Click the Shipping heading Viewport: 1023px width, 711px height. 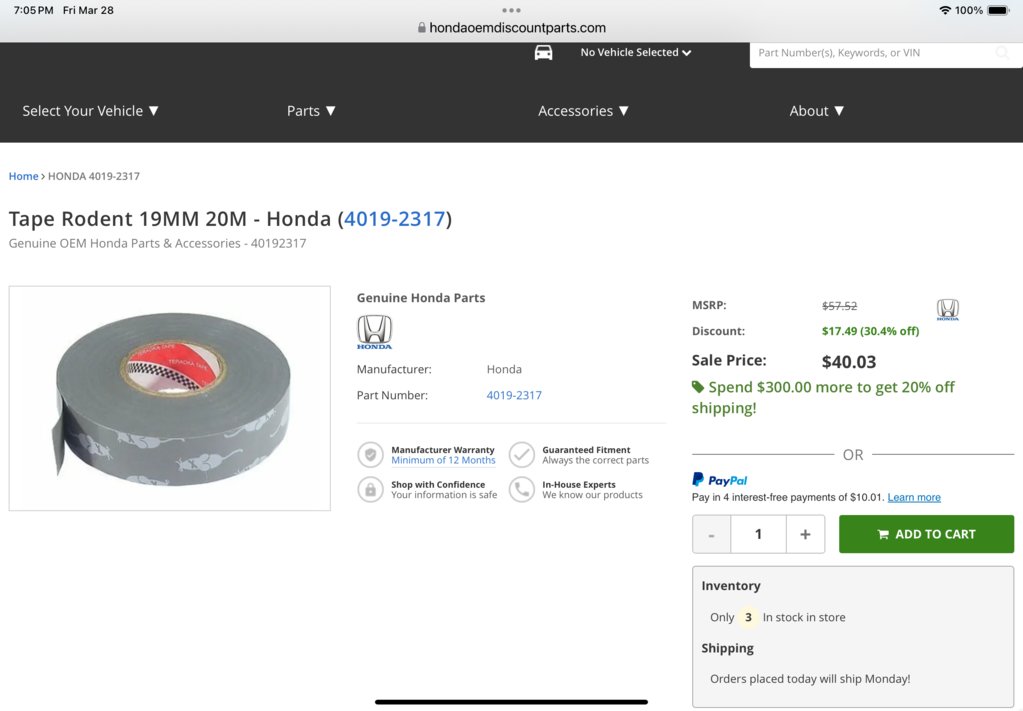click(x=727, y=648)
